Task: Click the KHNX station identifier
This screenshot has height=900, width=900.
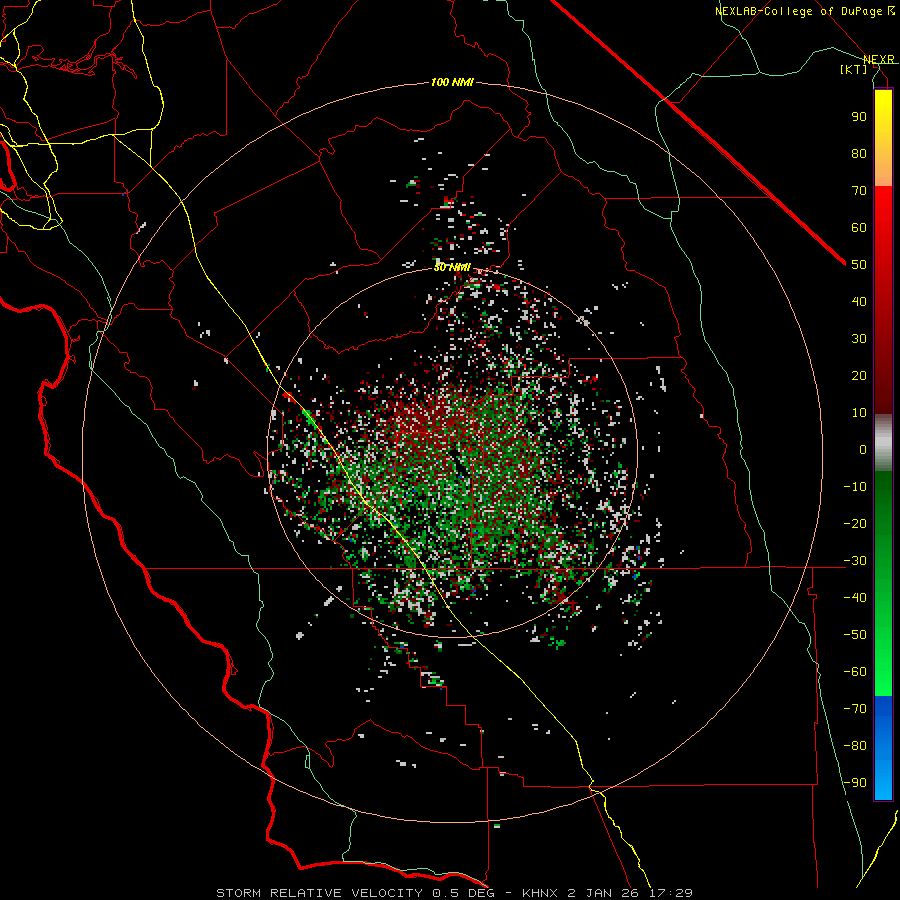Action: pos(541,893)
